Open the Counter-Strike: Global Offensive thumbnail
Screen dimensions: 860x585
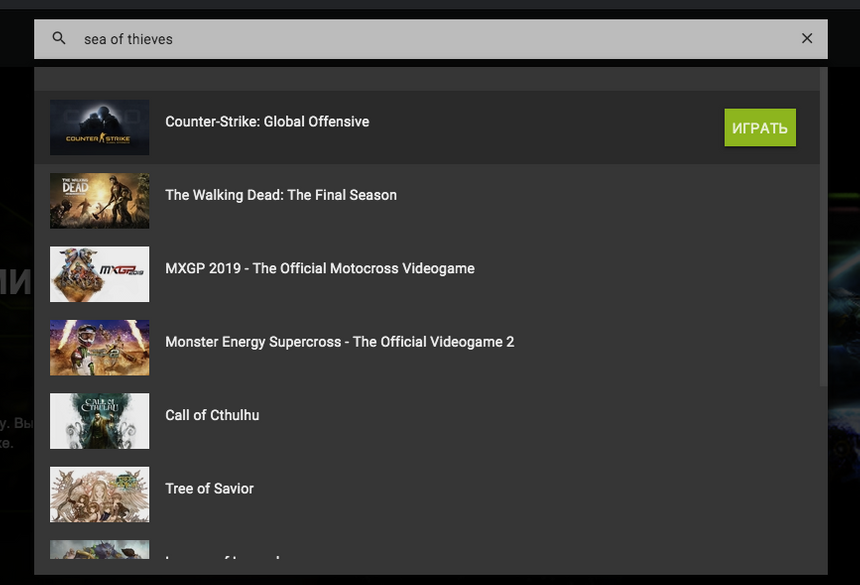click(x=99, y=127)
